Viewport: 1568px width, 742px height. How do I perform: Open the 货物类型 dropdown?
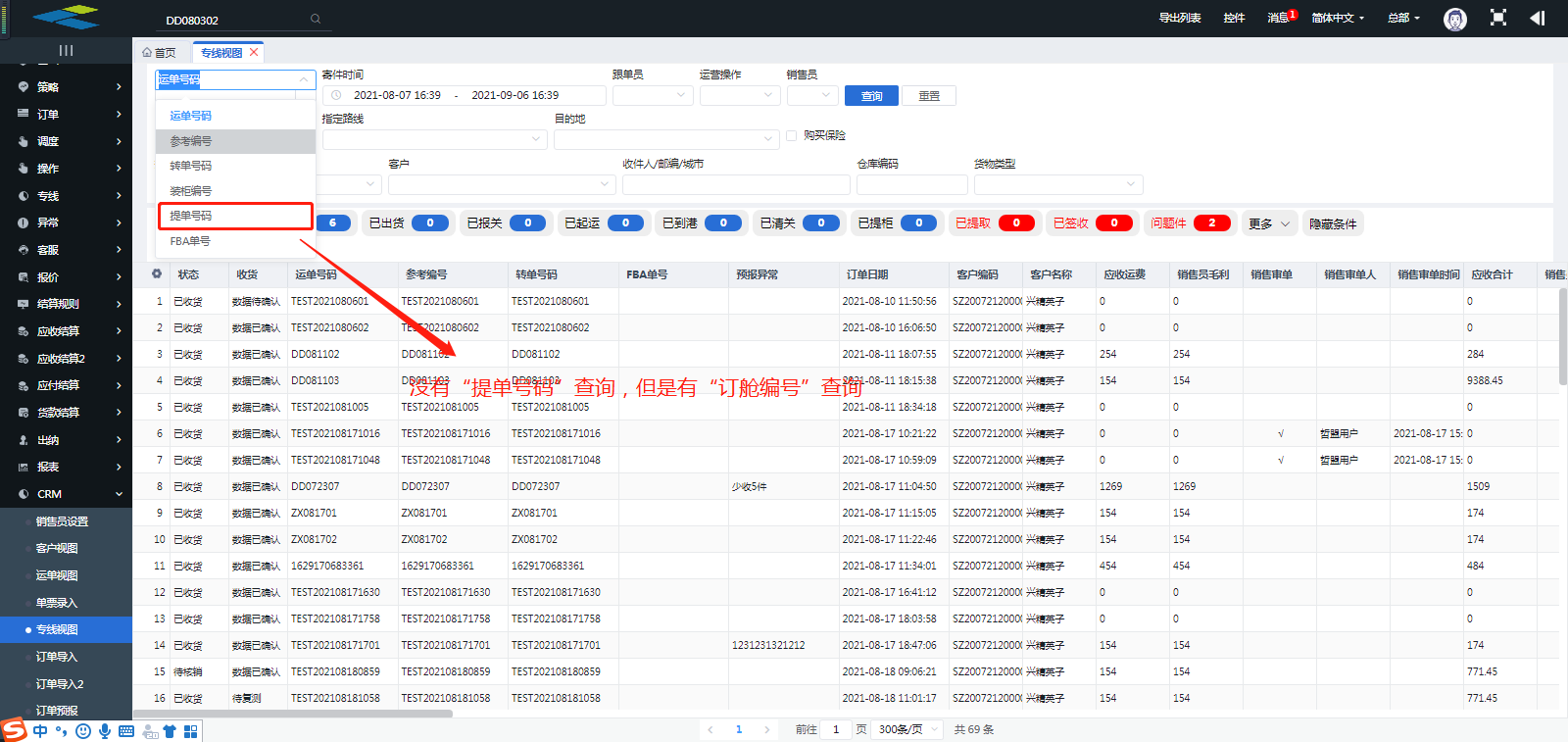click(1058, 184)
